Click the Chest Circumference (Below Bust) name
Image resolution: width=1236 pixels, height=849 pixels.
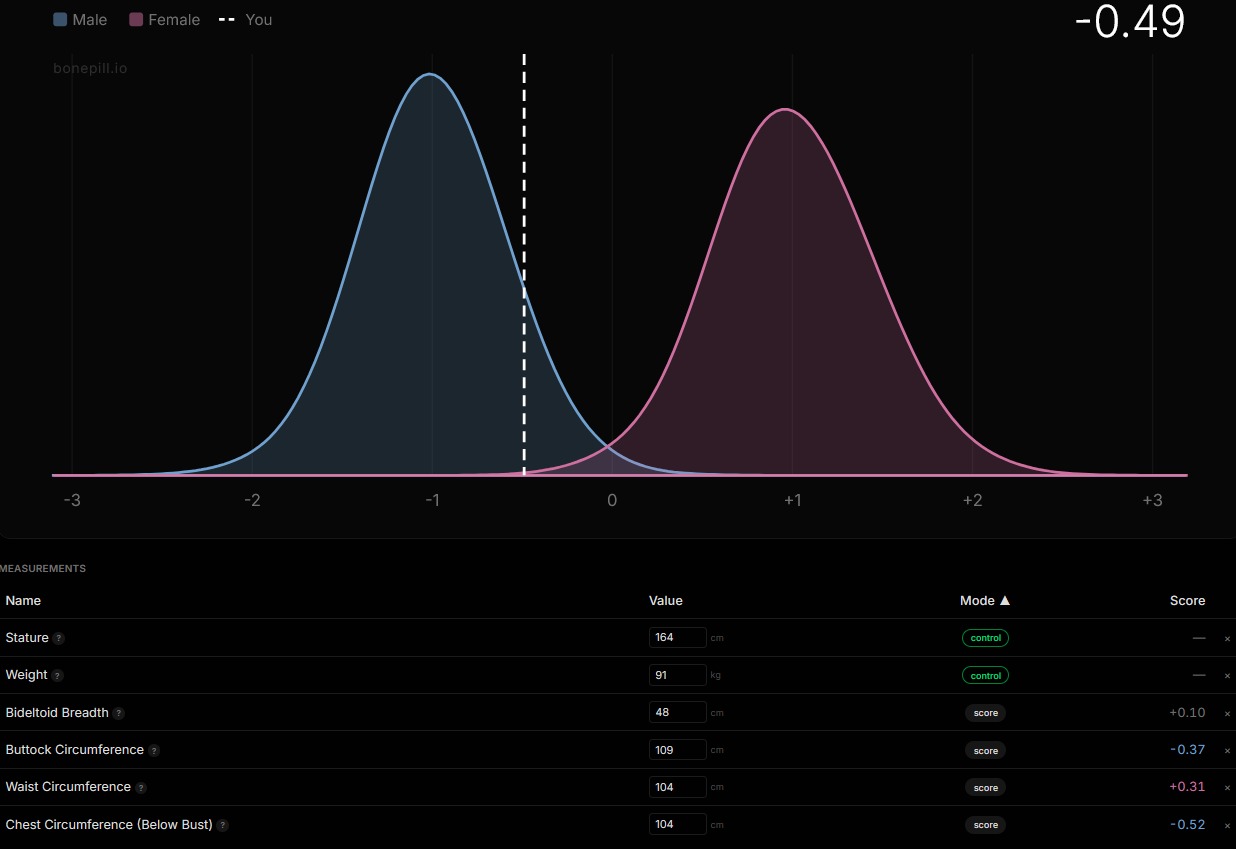click(109, 825)
